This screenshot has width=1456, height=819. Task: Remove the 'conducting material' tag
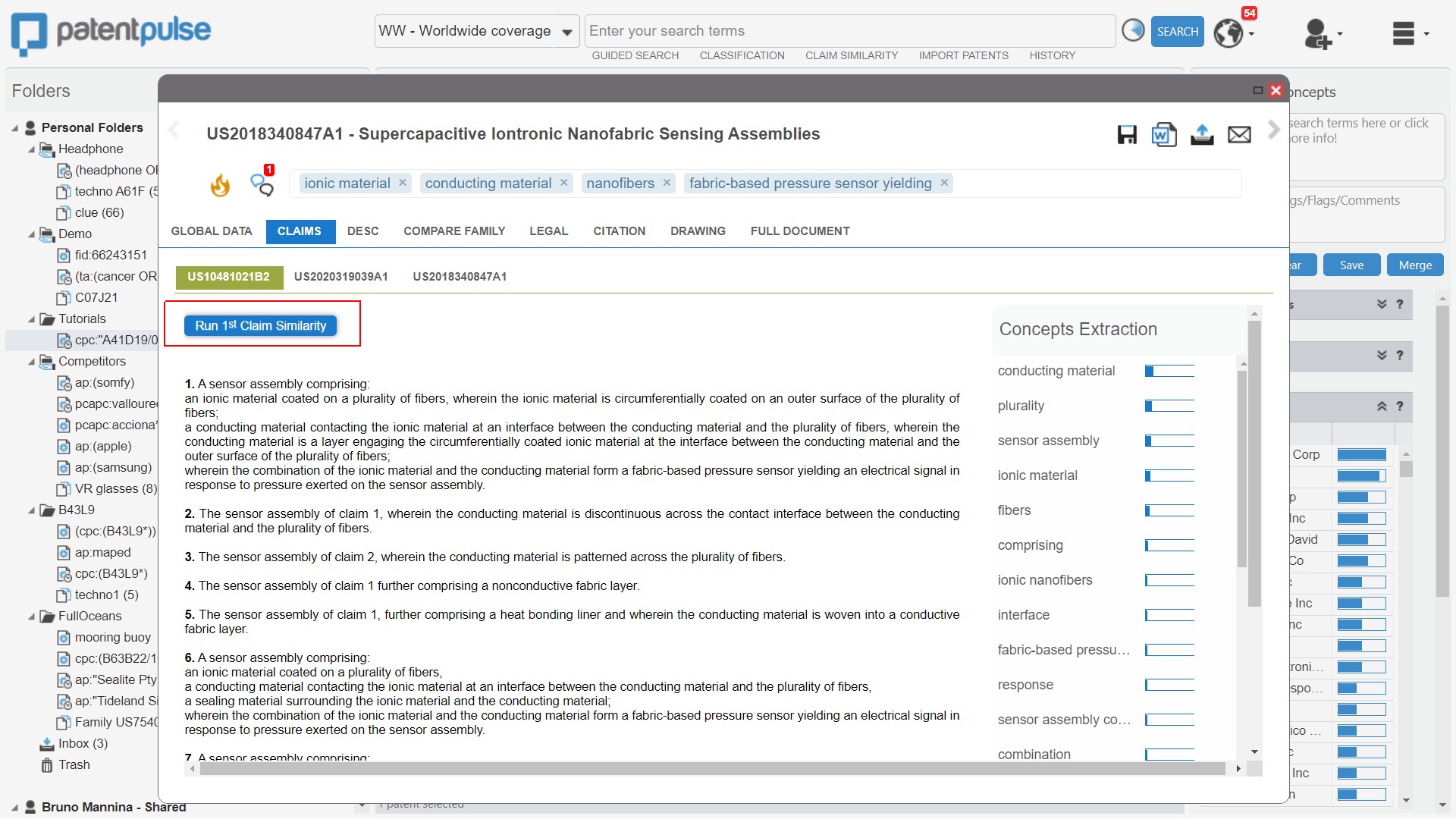564,183
